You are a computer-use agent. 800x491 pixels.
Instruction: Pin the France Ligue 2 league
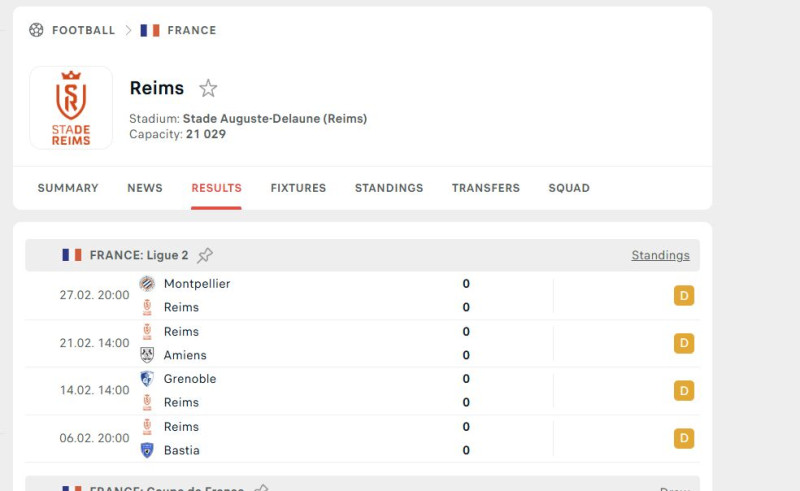pos(205,255)
